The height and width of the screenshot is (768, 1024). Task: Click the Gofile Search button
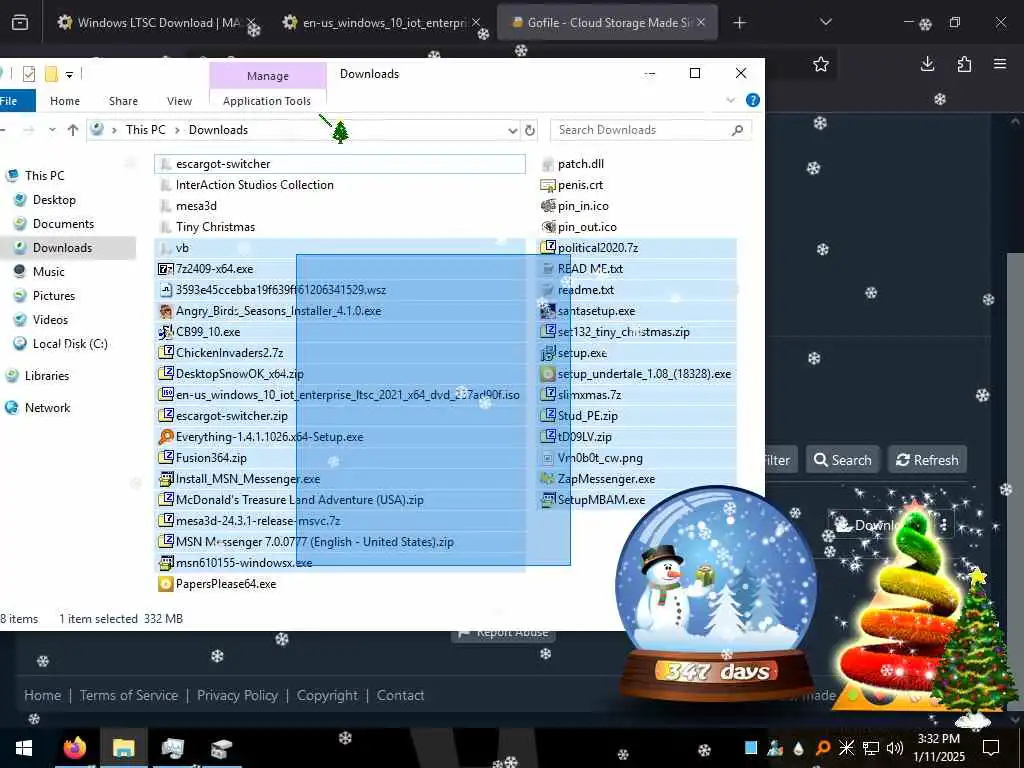[842, 460]
